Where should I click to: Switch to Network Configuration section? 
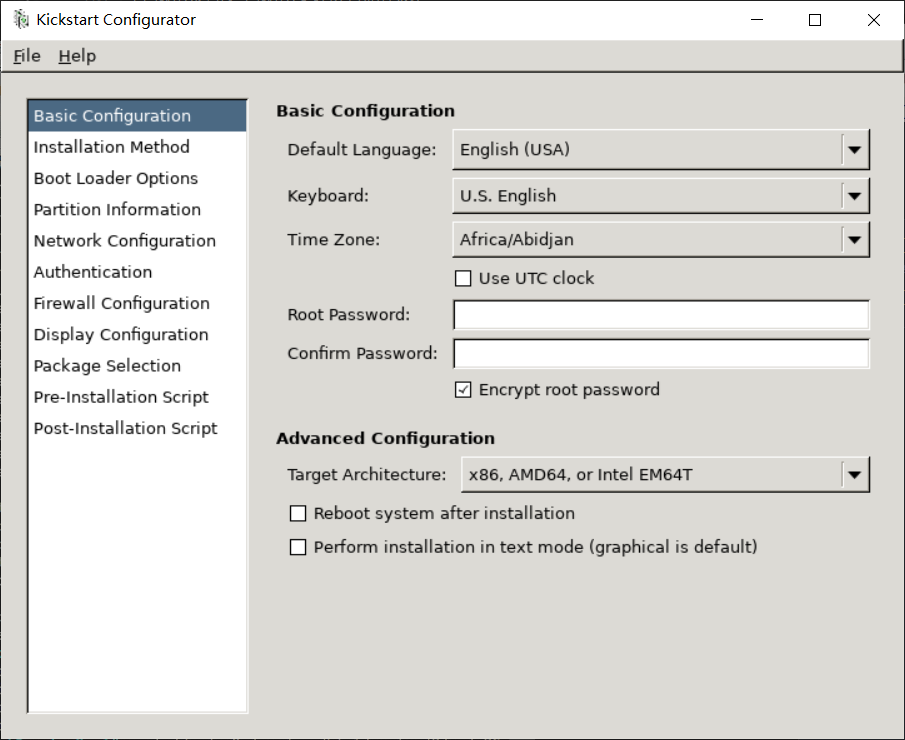(125, 241)
